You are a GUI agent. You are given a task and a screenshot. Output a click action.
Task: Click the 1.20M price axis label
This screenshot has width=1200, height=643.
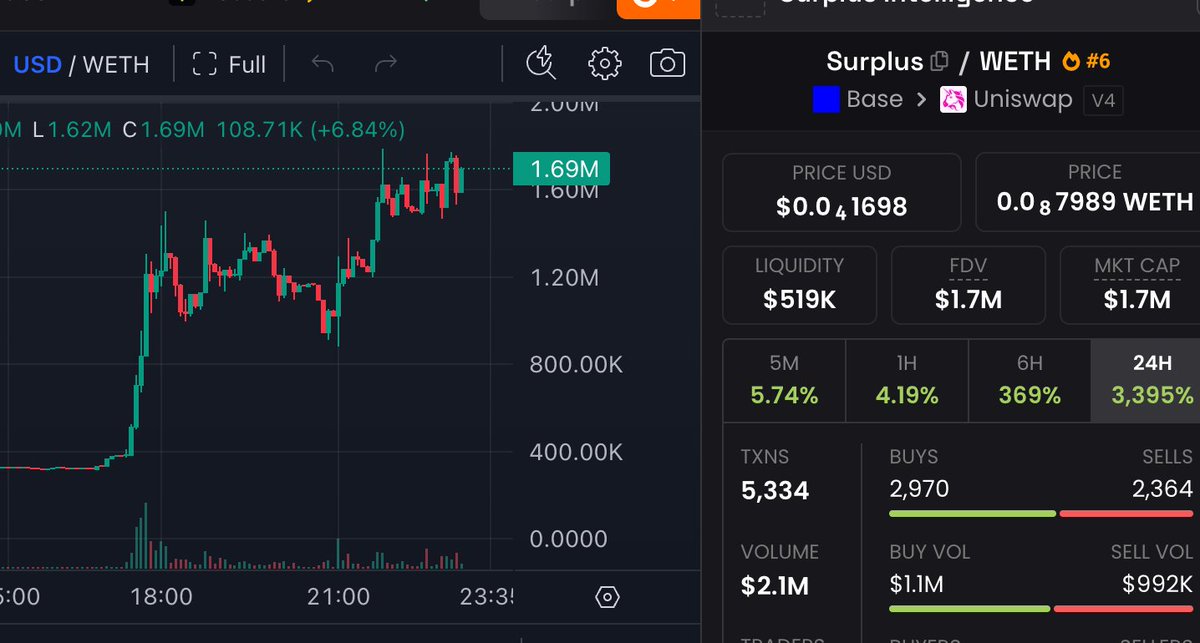click(565, 277)
